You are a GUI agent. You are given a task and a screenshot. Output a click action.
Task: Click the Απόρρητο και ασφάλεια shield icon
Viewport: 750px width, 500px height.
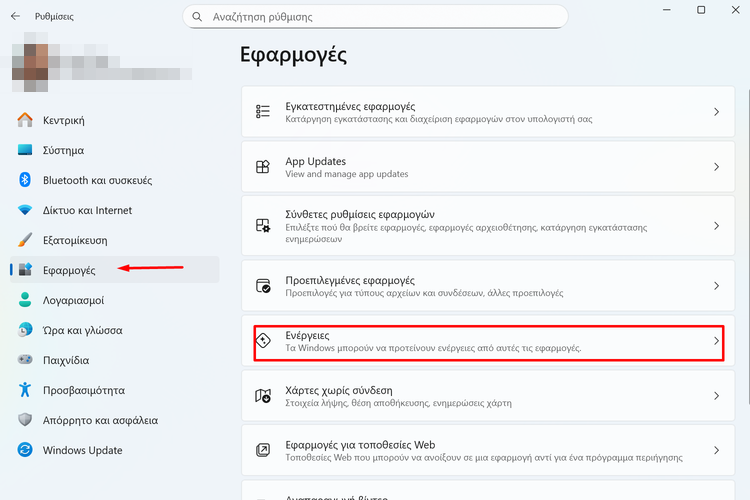[x=26, y=420]
